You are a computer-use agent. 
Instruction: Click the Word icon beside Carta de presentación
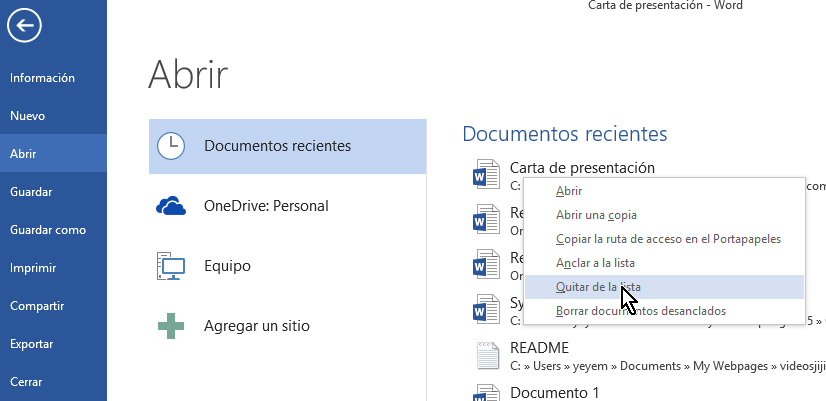click(x=486, y=174)
